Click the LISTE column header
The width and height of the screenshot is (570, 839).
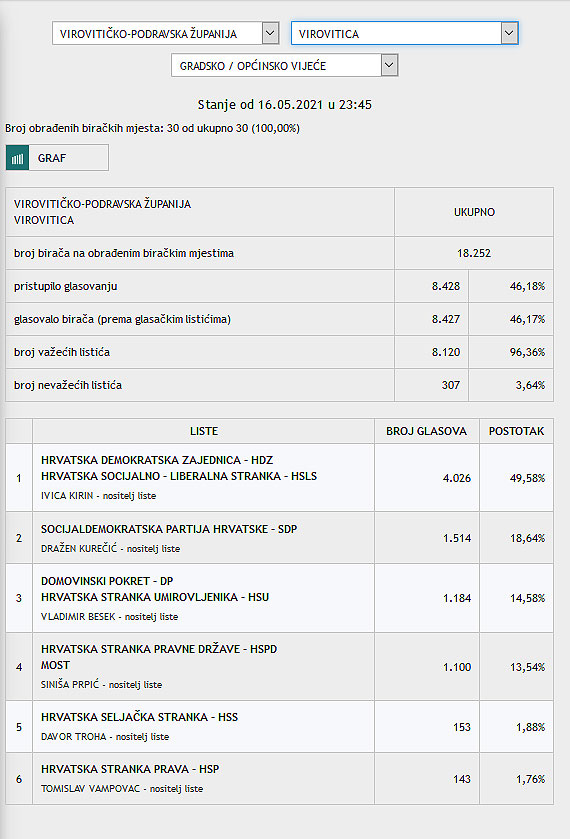point(203,431)
